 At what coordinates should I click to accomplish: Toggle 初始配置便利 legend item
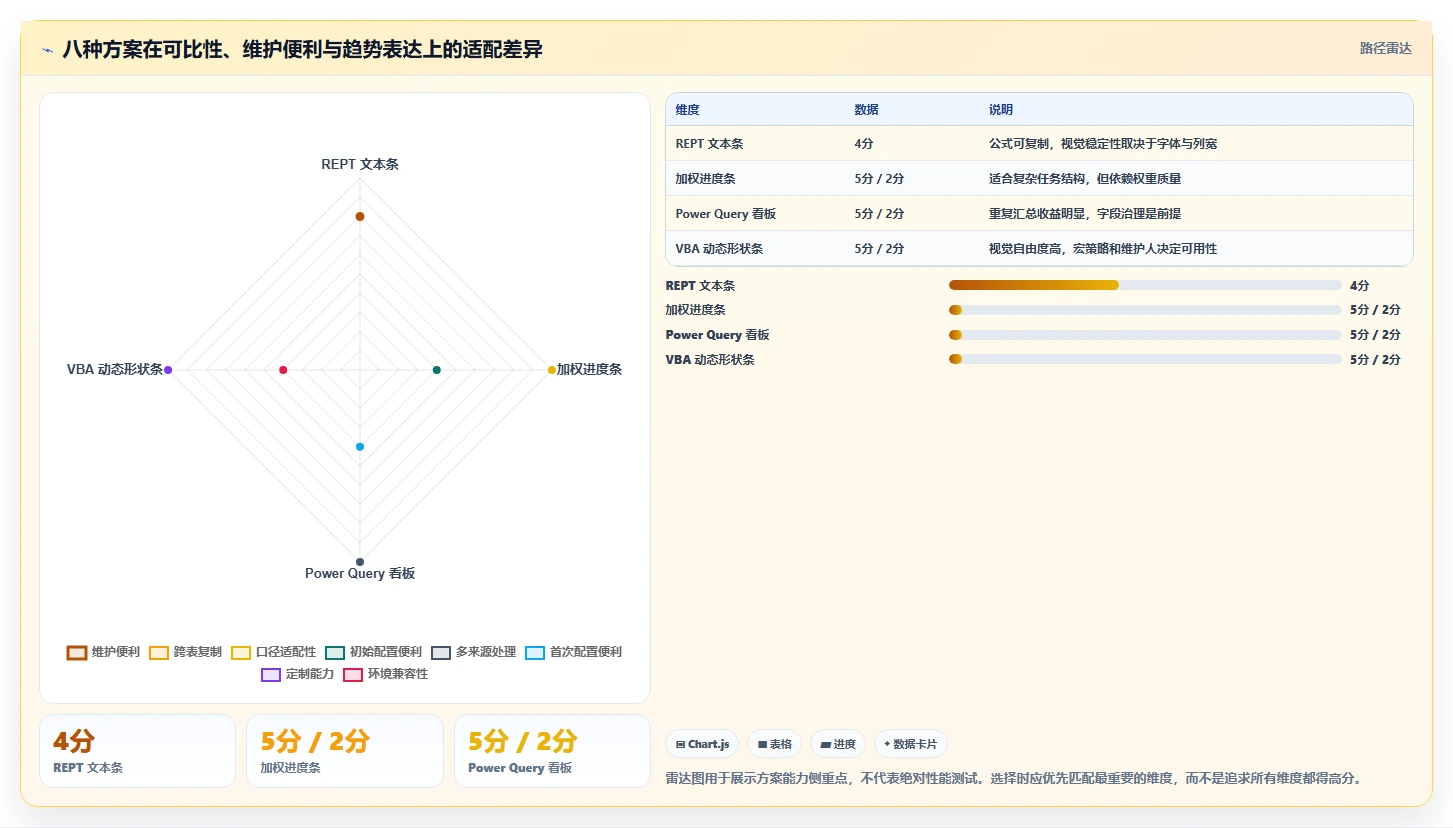(x=374, y=652)
